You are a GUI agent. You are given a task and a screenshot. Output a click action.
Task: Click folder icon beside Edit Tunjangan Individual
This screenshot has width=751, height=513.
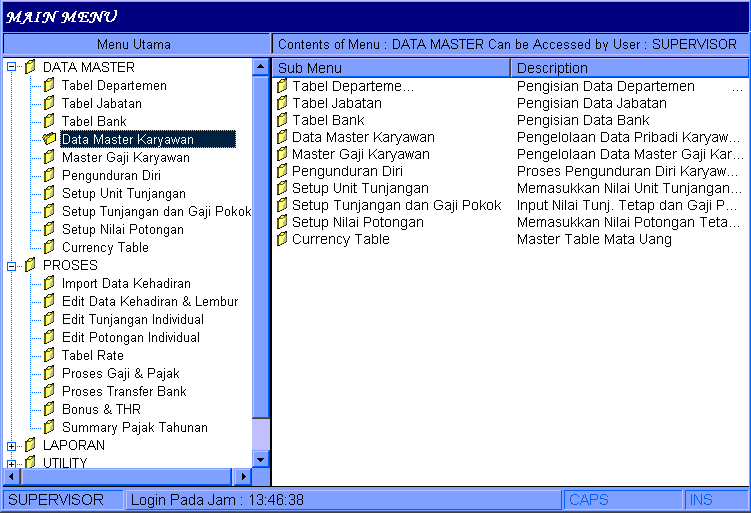49,319
